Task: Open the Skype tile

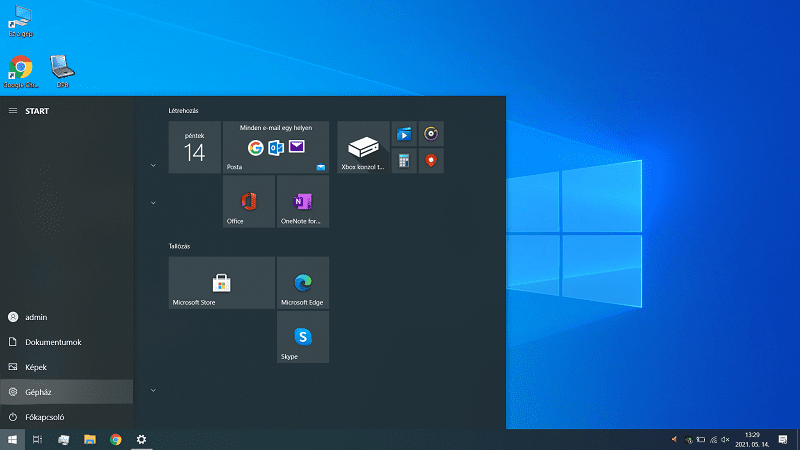Action: click(x=302, y=337)
